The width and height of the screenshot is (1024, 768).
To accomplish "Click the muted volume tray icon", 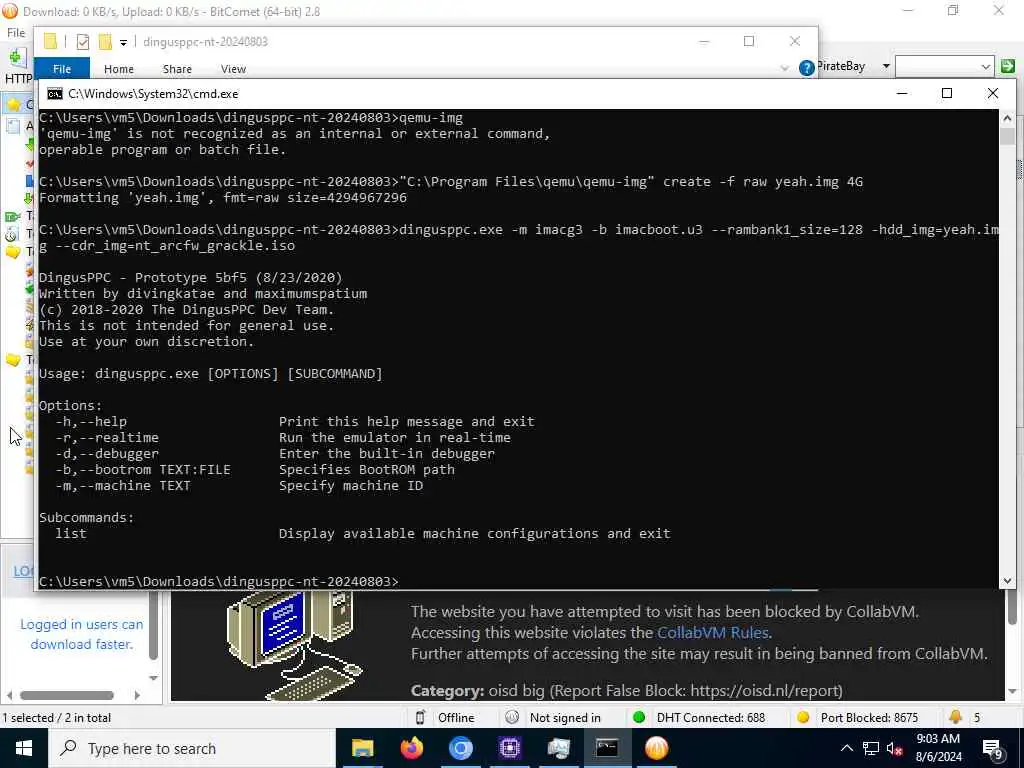I will (x=895, y=748).
